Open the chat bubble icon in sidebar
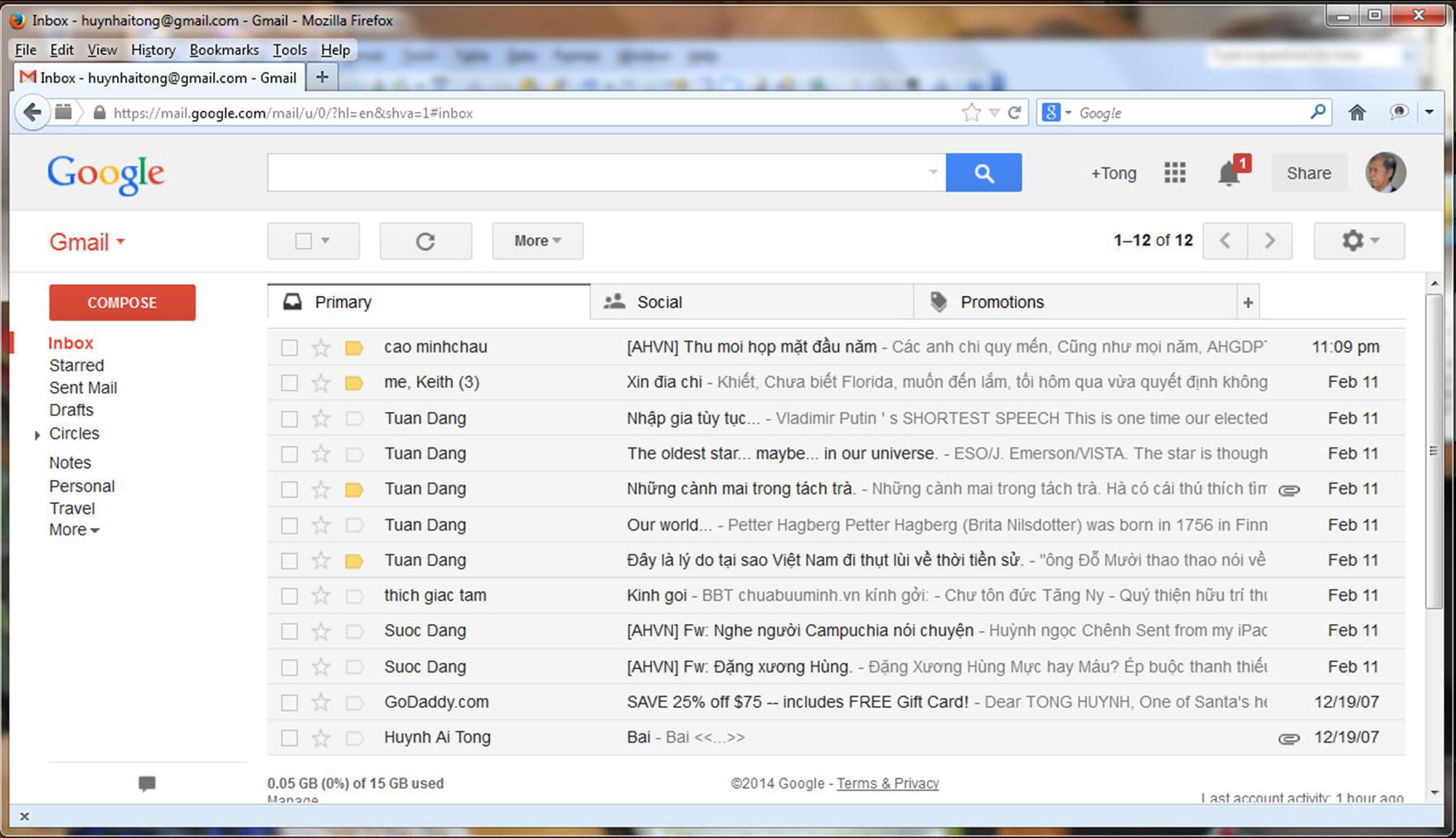The height and width of the screenshot is (838, 1456). coord(147,783)
